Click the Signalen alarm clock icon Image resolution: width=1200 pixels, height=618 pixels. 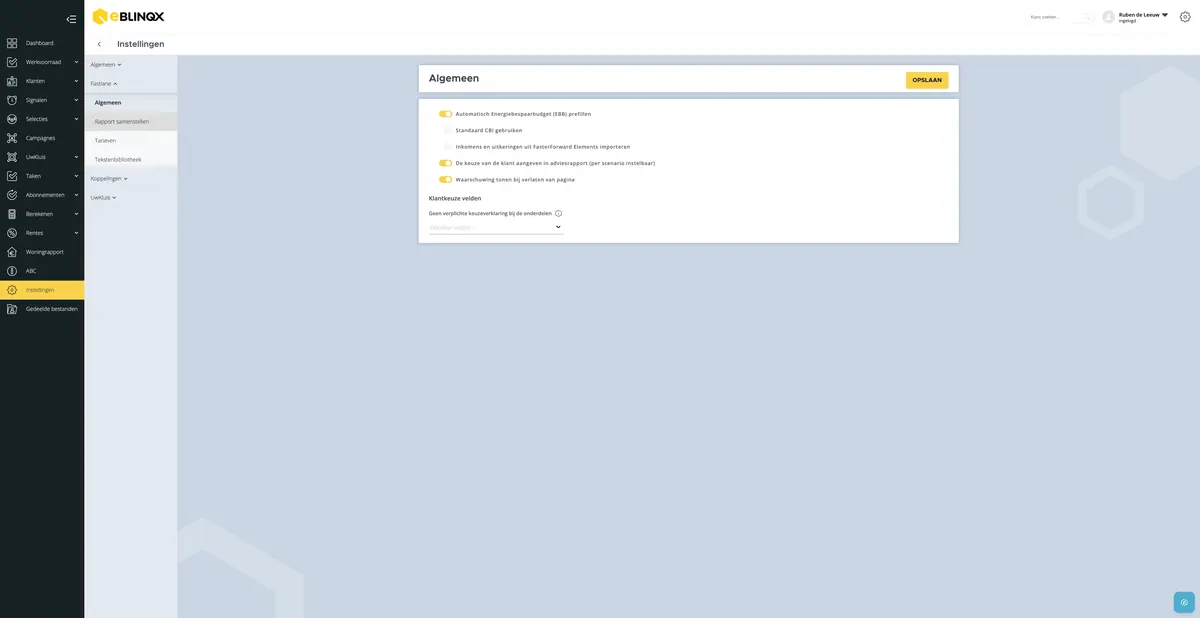(11, 100)
